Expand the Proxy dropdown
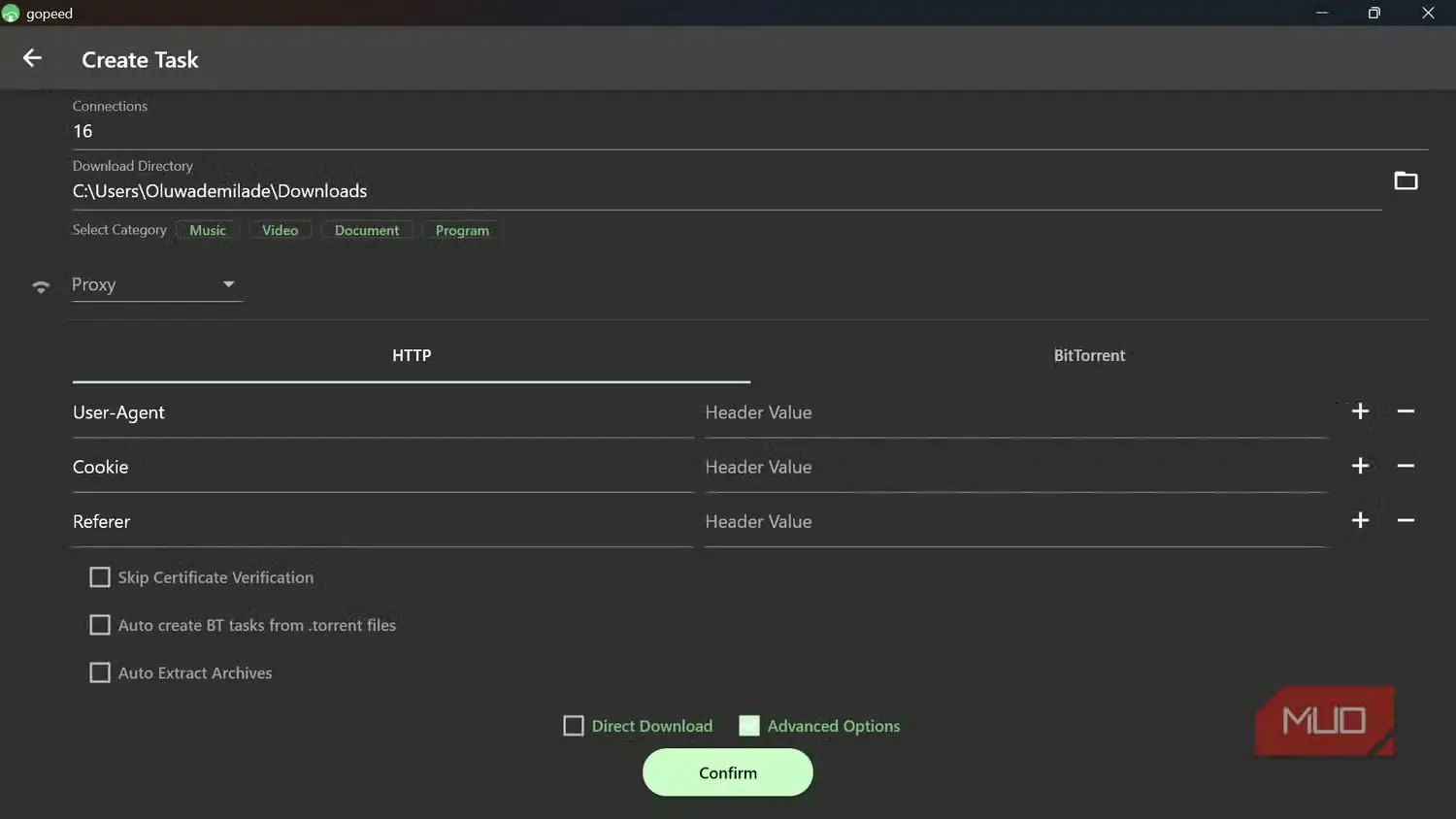The height and width of the screenshot is (819, 1456). (x=156, y=284)
